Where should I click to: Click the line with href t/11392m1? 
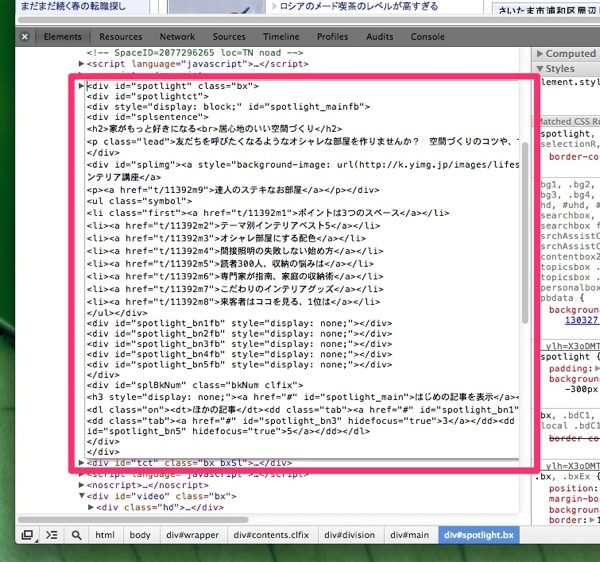coord(268,213)
